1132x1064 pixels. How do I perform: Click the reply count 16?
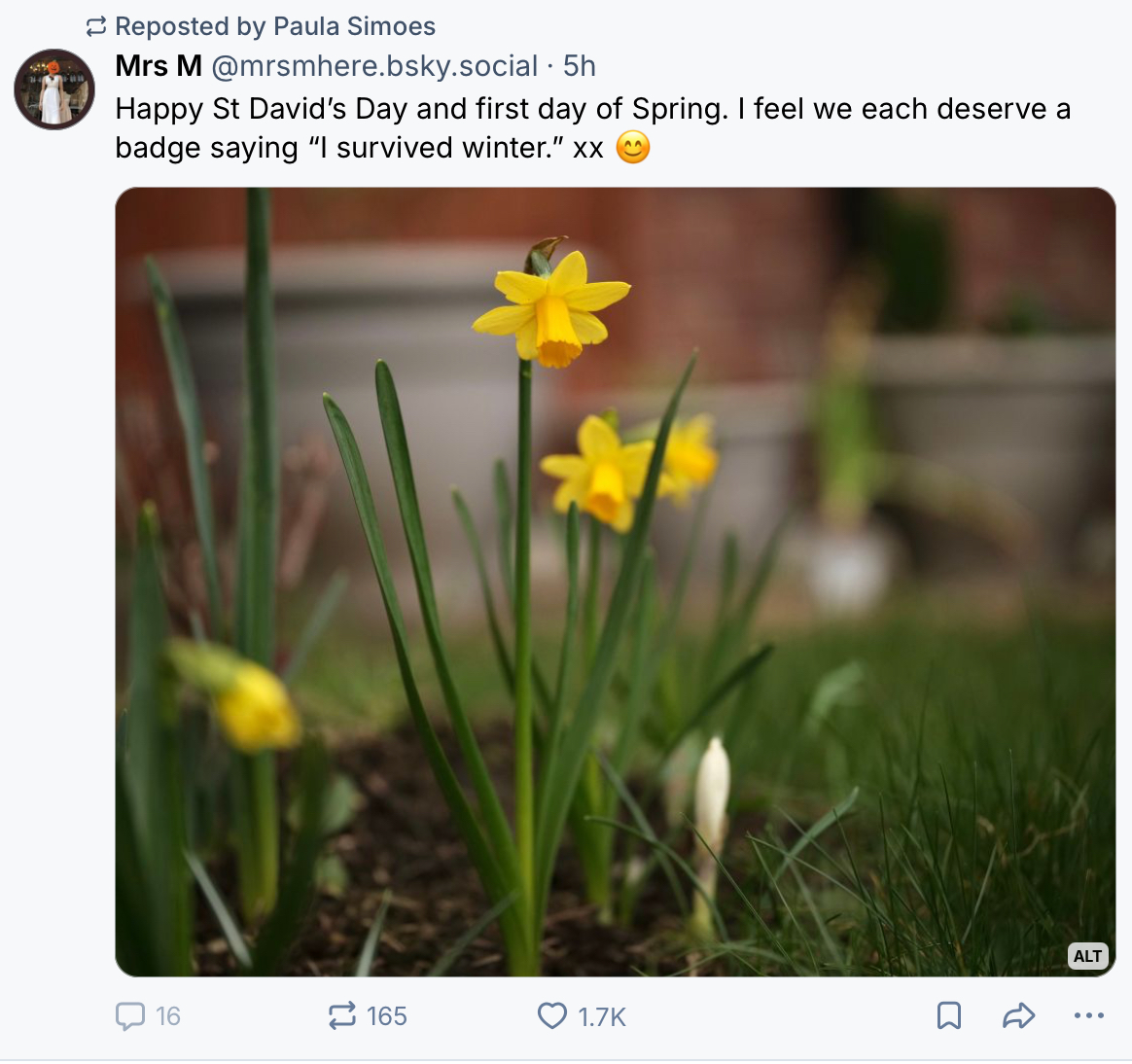click(168, 1016)
